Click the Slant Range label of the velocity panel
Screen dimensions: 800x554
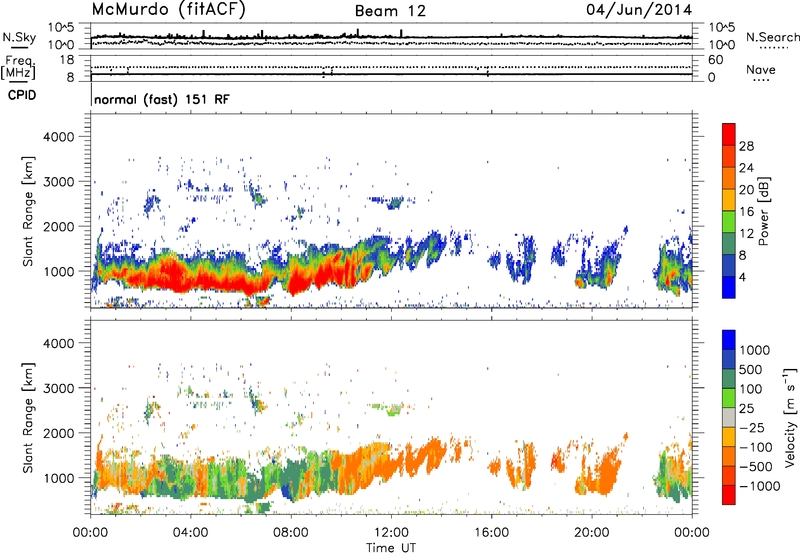(28, 418)
